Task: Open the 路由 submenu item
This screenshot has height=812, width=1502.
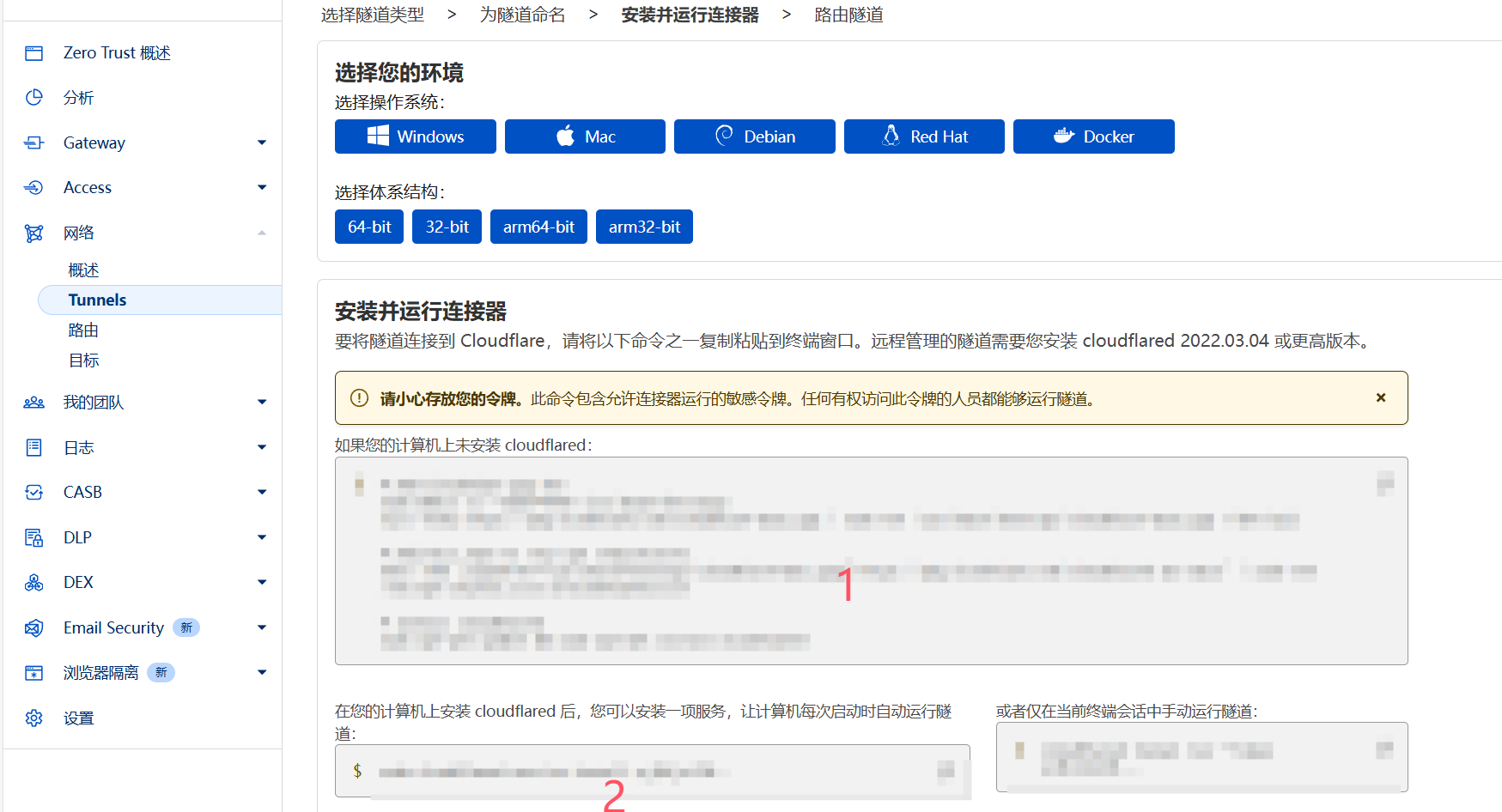Action: [x=83, y=330]
